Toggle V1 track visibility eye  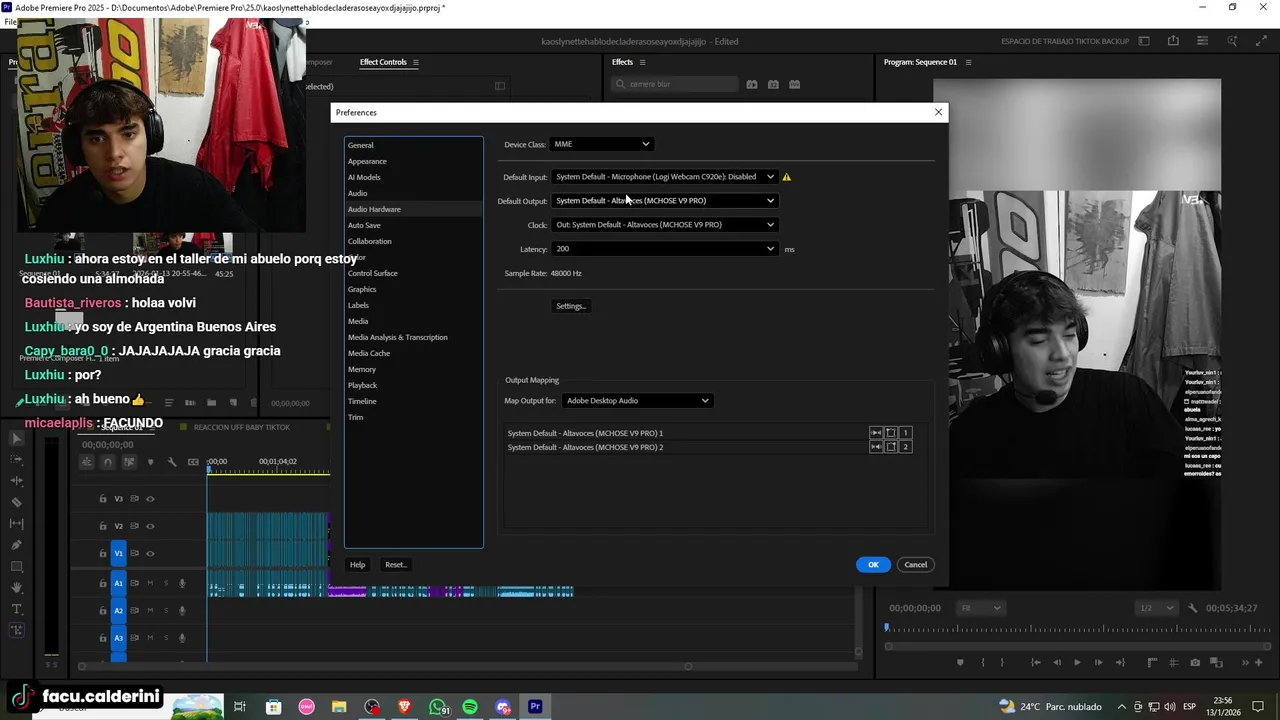click(x=150, y=553)
